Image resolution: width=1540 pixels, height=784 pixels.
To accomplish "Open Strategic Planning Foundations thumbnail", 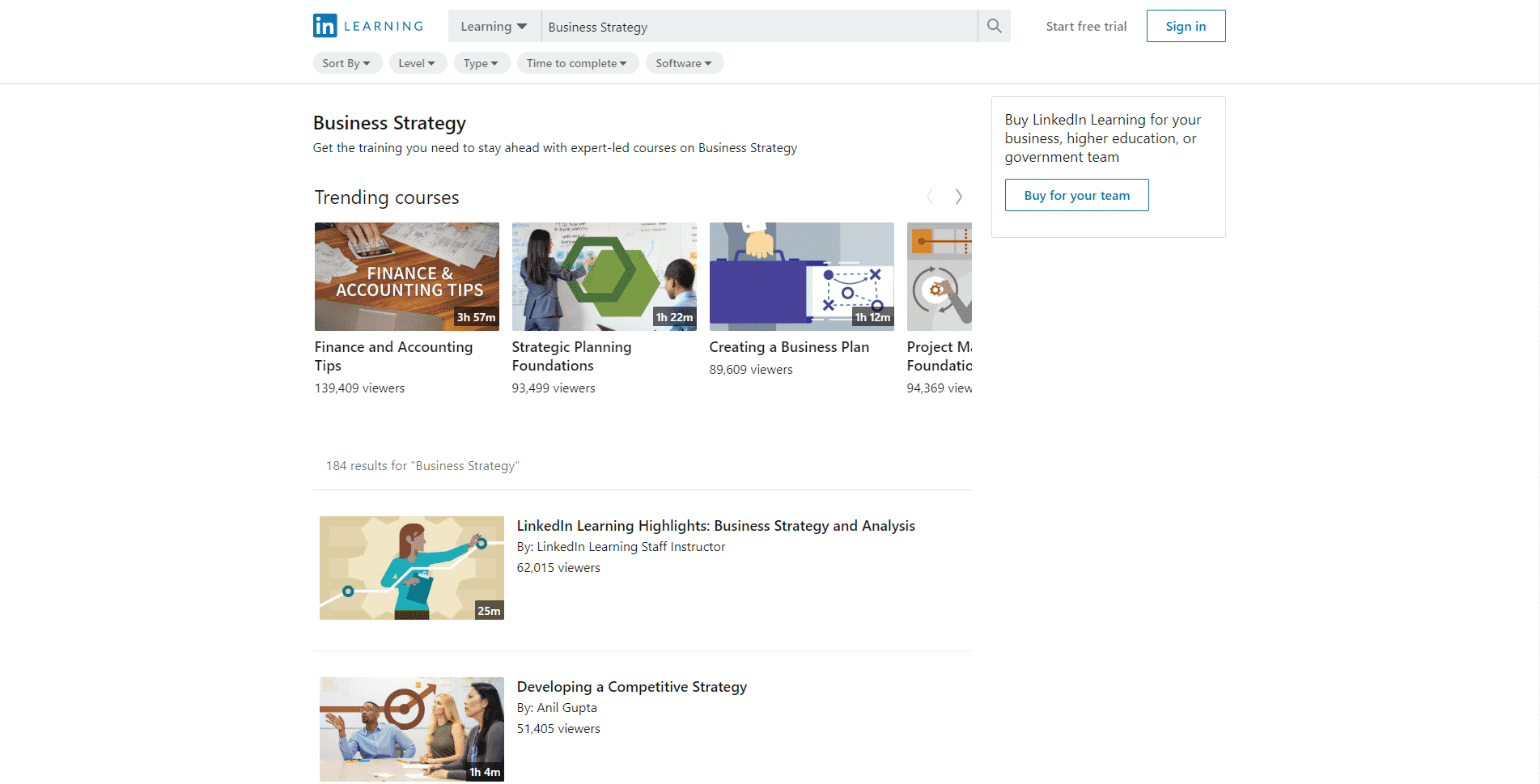I will [x=605, y=277].
